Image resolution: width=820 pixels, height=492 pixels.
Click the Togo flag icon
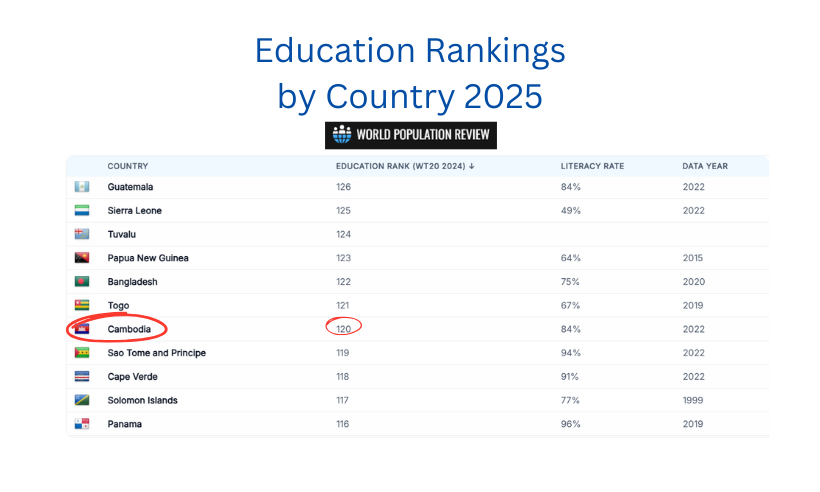(82, 305)
